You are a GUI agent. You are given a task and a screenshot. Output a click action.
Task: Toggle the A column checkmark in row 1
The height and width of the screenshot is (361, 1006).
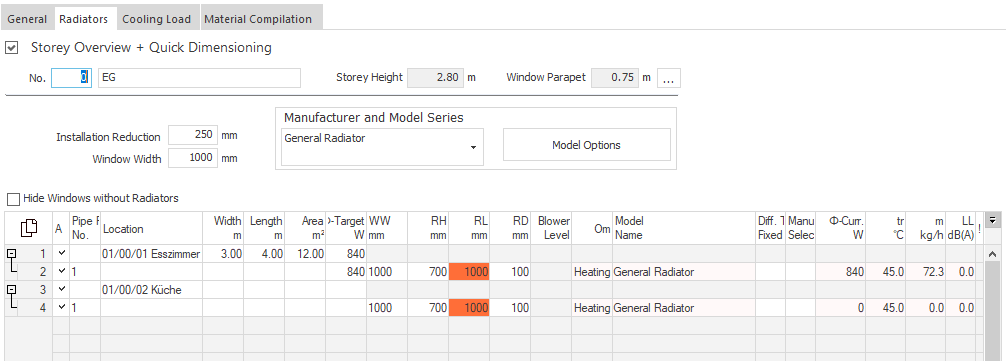62,253
